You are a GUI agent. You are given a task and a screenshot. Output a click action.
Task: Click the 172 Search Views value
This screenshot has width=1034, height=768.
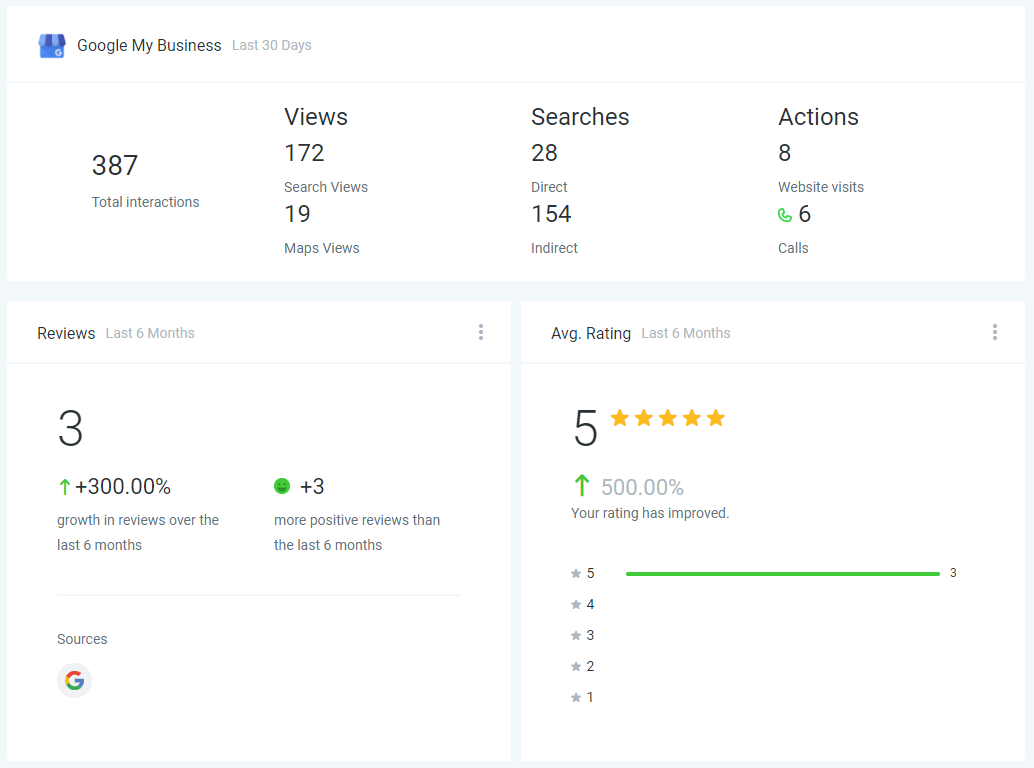tap(304, 153)
